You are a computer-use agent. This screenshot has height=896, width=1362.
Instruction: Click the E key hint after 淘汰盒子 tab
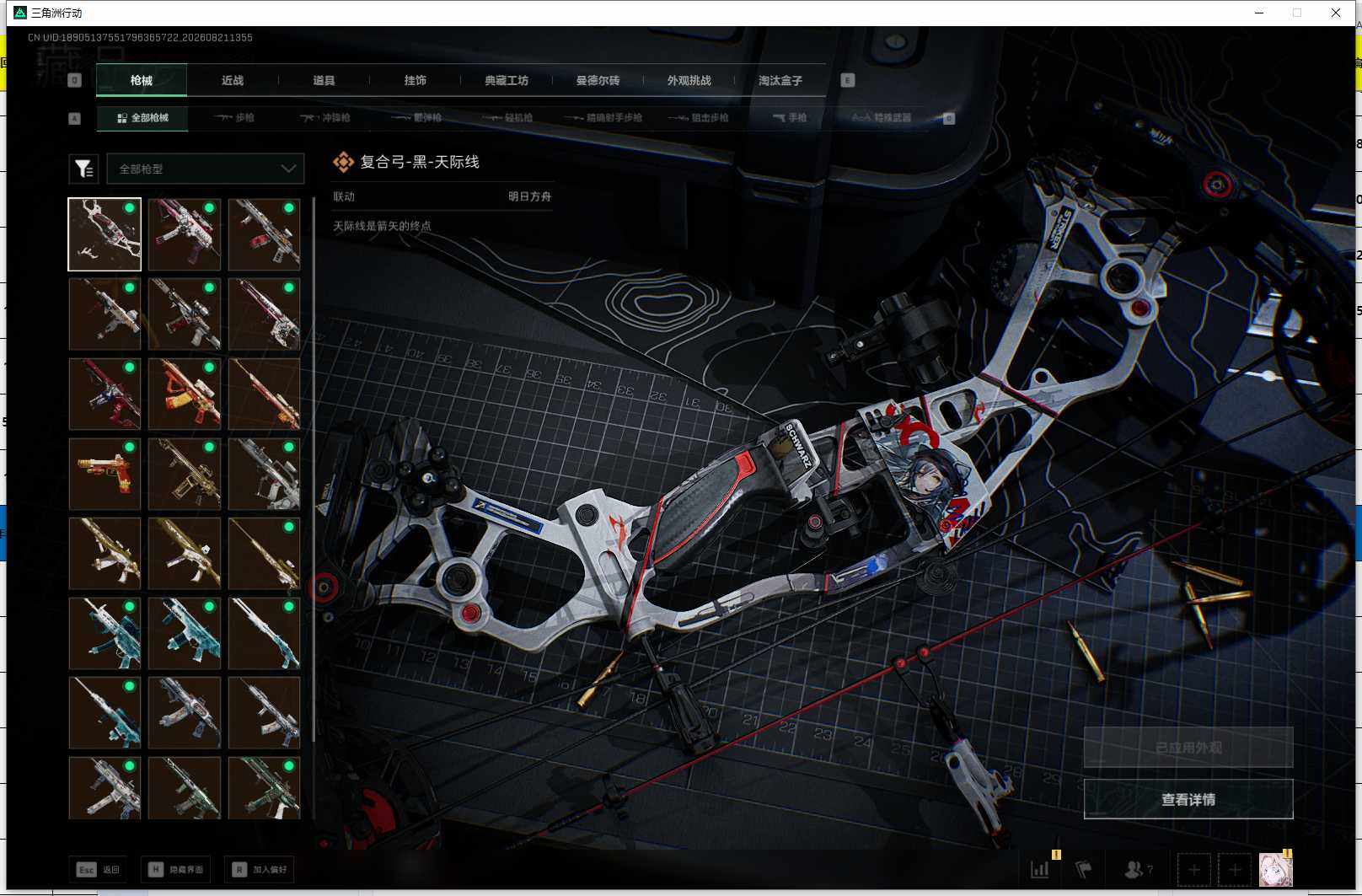(848, 80)
